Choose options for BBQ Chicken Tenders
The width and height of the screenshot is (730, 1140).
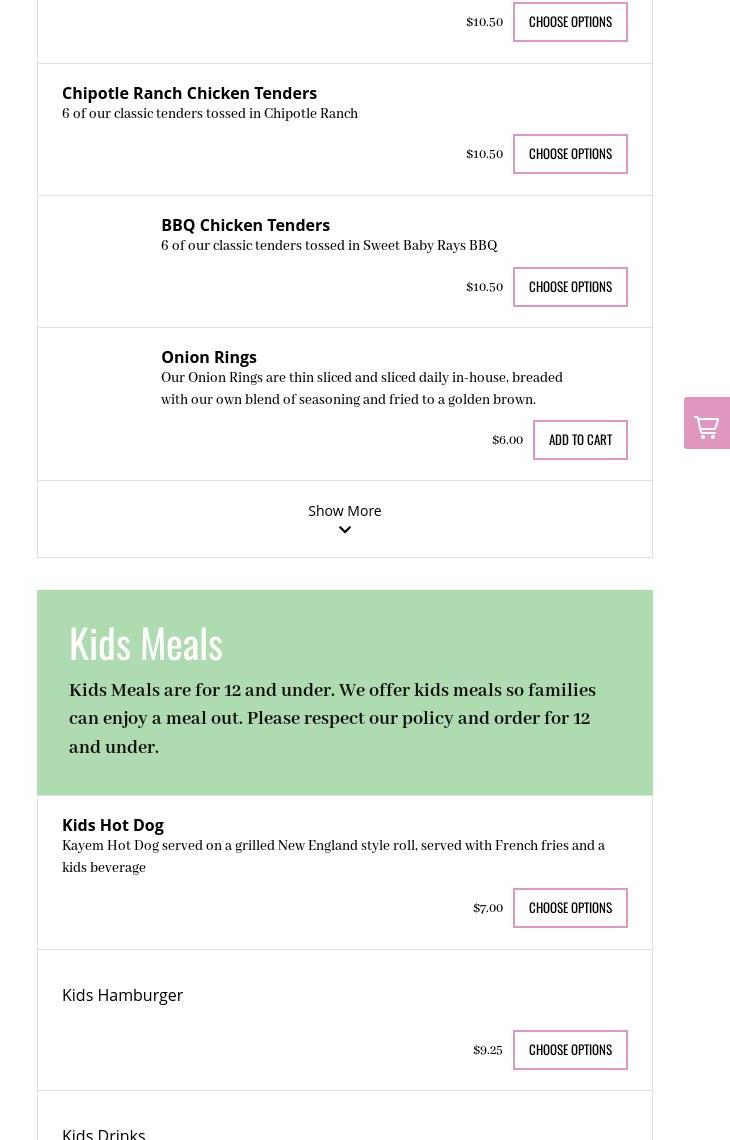[570, 287]
